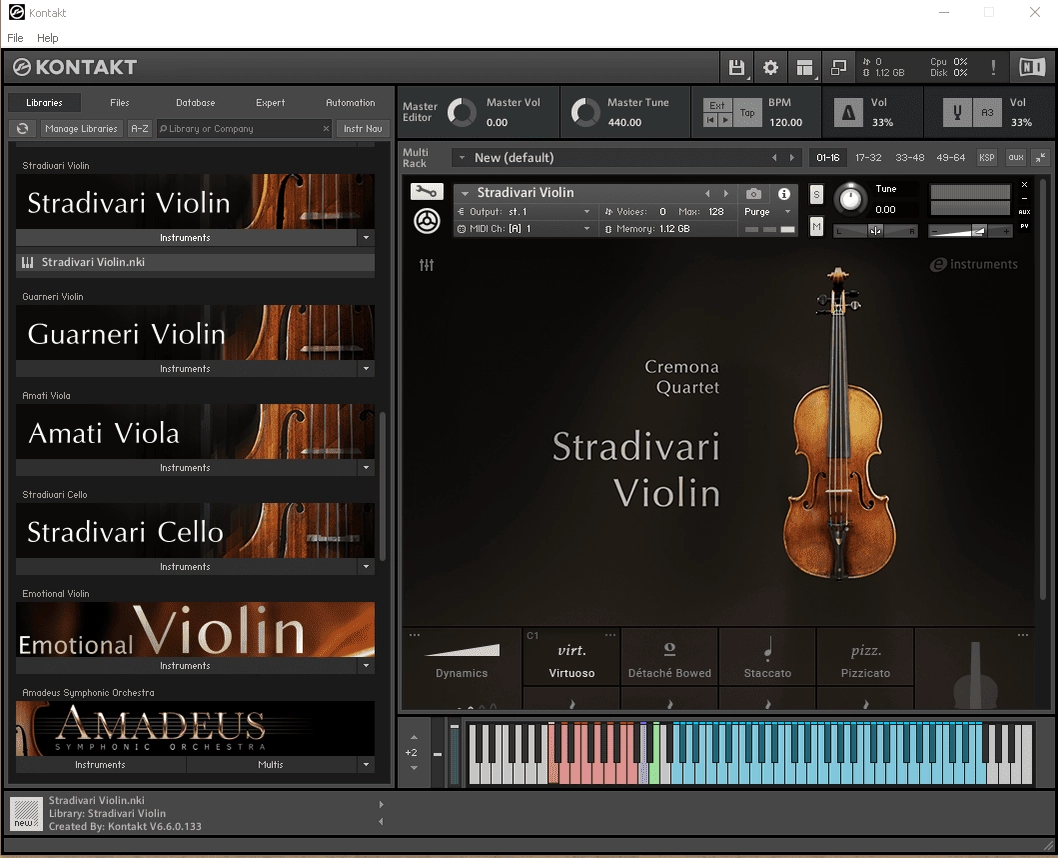The width and height of the screenshot is (1058, 858).
Task: Click the PV button on instrument
Action: [x=1024, y=226]
